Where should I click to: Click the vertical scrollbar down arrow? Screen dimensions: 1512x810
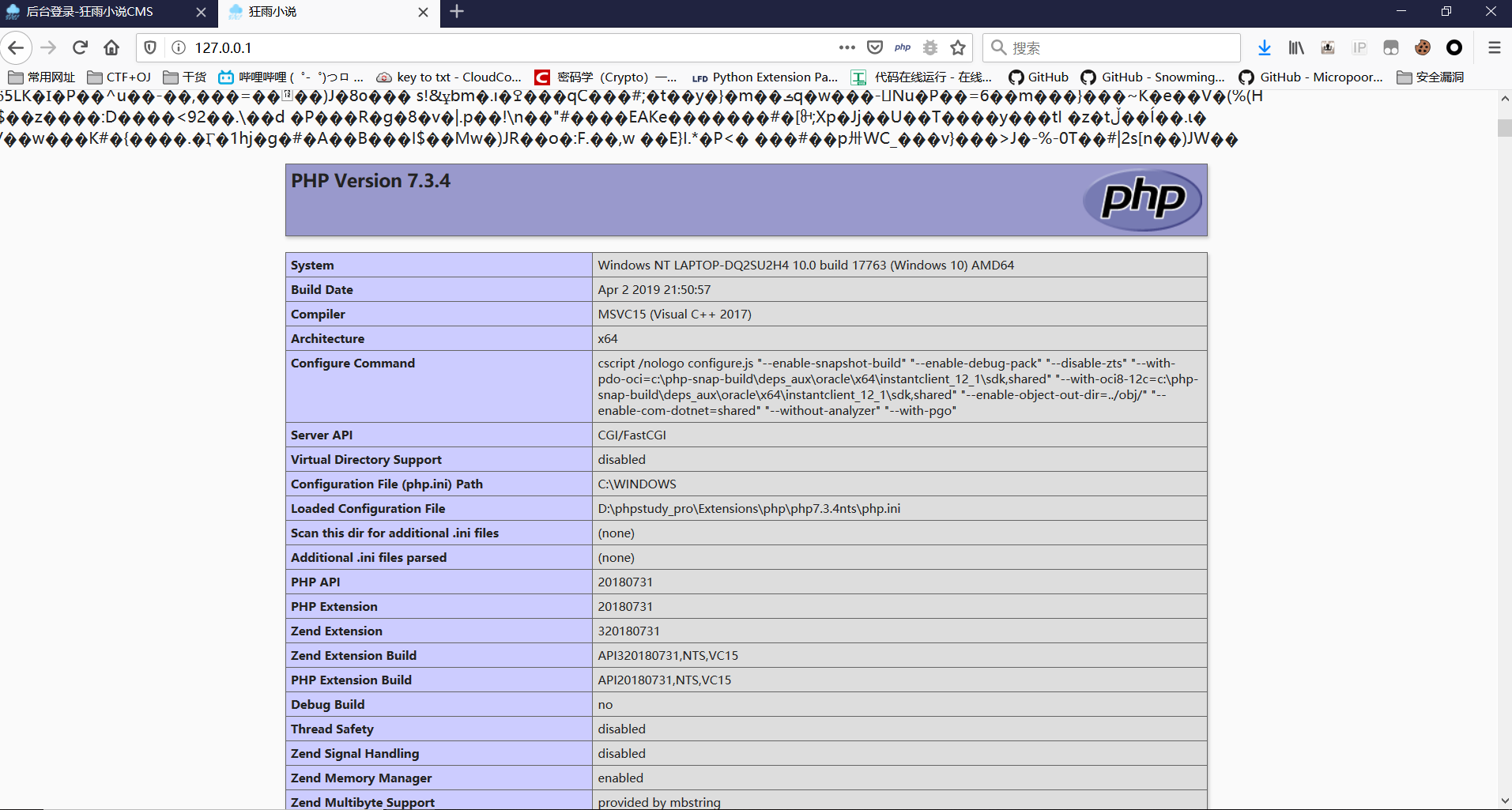(1504, 801)
